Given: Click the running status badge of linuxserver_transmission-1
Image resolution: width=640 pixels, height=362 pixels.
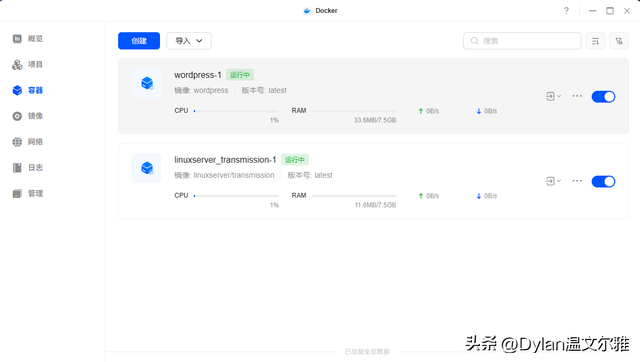Looking at the screenshot, I should [x=295, y=160].
